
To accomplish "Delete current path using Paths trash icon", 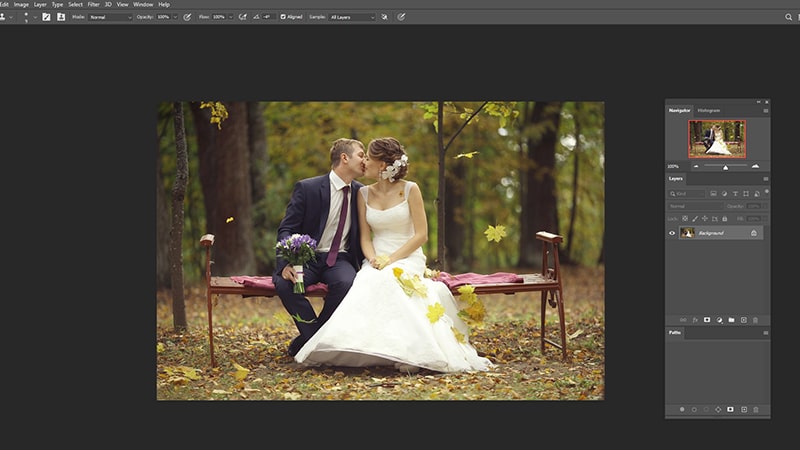I will pos(756,409).
